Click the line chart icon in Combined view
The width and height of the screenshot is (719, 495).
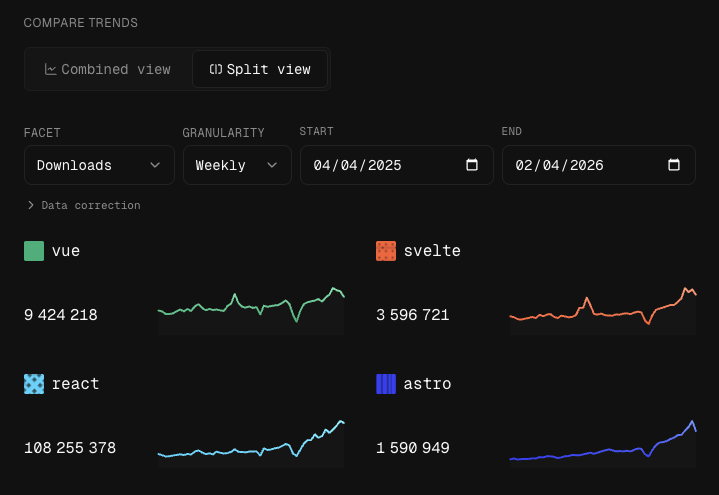click(x=50, y=70)
